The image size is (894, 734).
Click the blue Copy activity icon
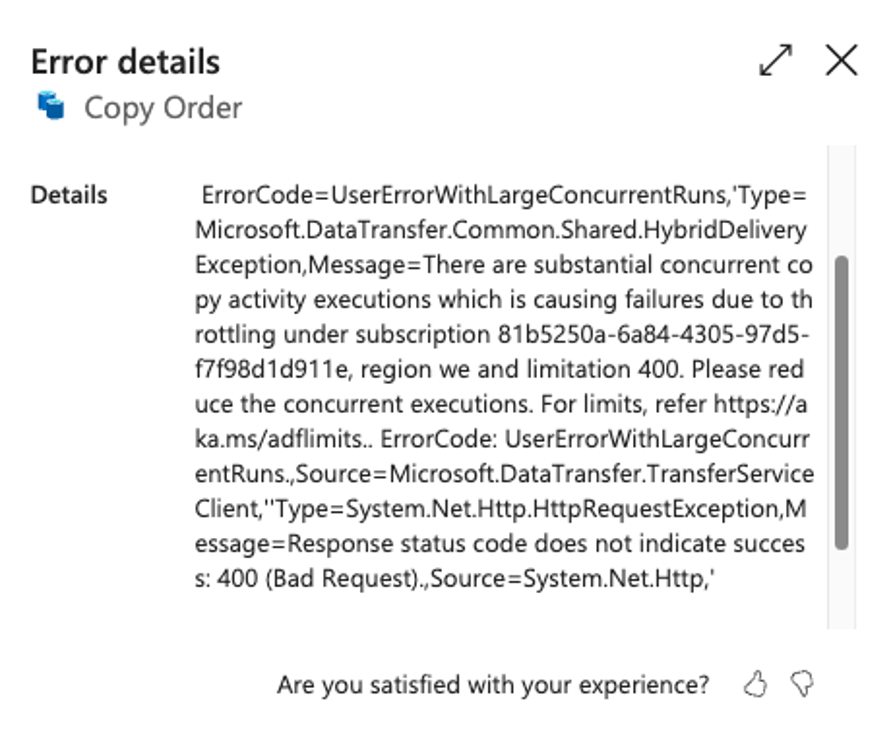(x=51, y=106)
